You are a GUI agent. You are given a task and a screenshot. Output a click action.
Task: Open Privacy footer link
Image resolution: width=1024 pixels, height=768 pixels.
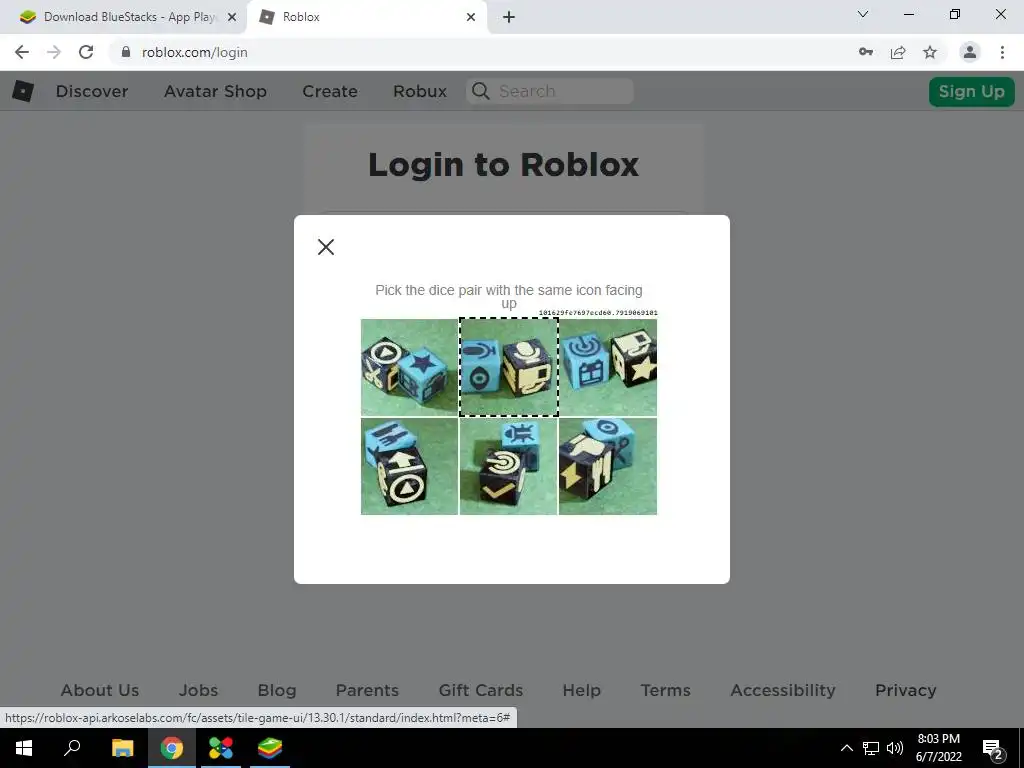(x=906, y=690)
